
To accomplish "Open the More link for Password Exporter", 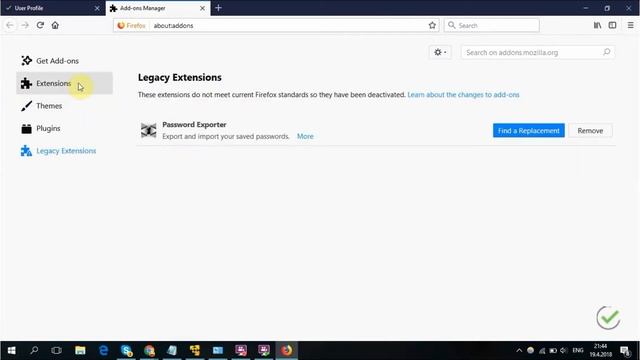I will [x=305, y=136].
